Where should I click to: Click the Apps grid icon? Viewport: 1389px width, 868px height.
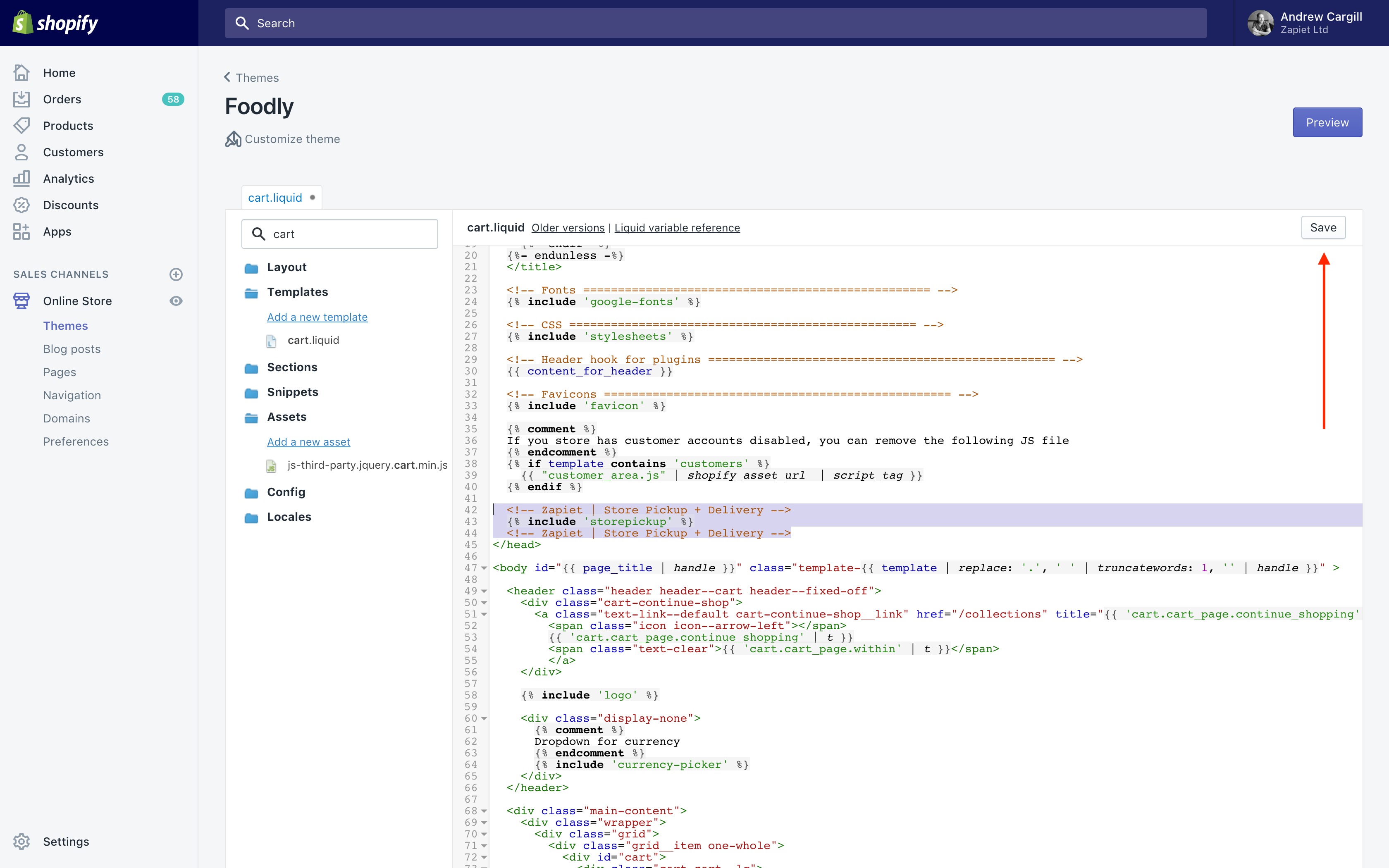click(22, 231)
